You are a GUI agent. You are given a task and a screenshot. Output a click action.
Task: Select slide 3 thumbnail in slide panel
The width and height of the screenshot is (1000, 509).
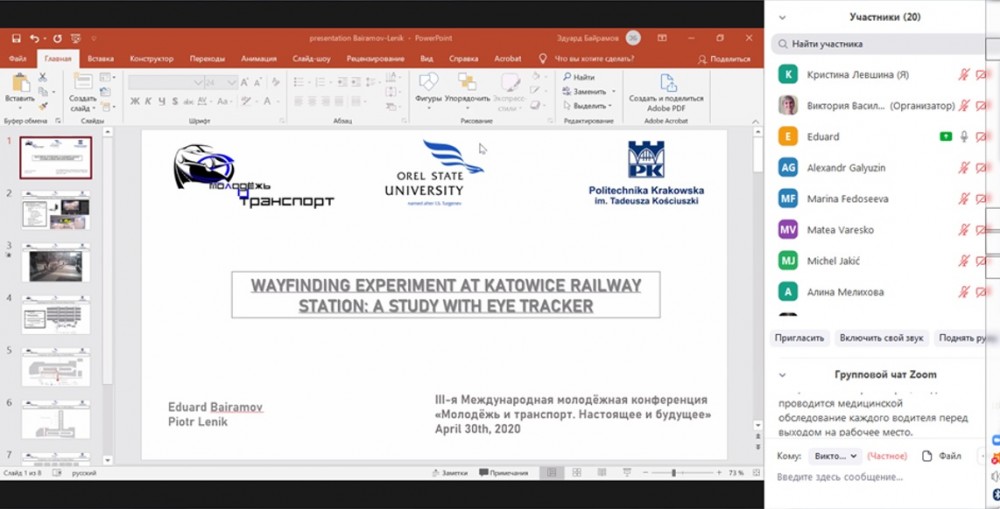[x=56, y=263]
